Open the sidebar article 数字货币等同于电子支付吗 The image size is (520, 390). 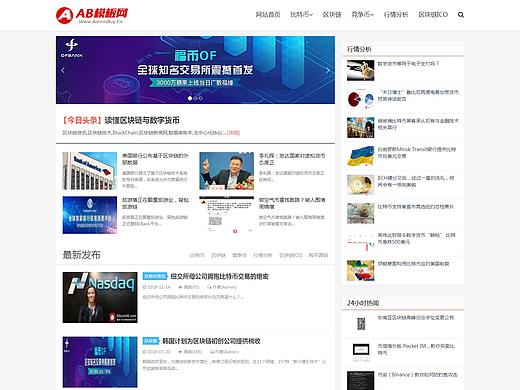[x=408, y=63]
